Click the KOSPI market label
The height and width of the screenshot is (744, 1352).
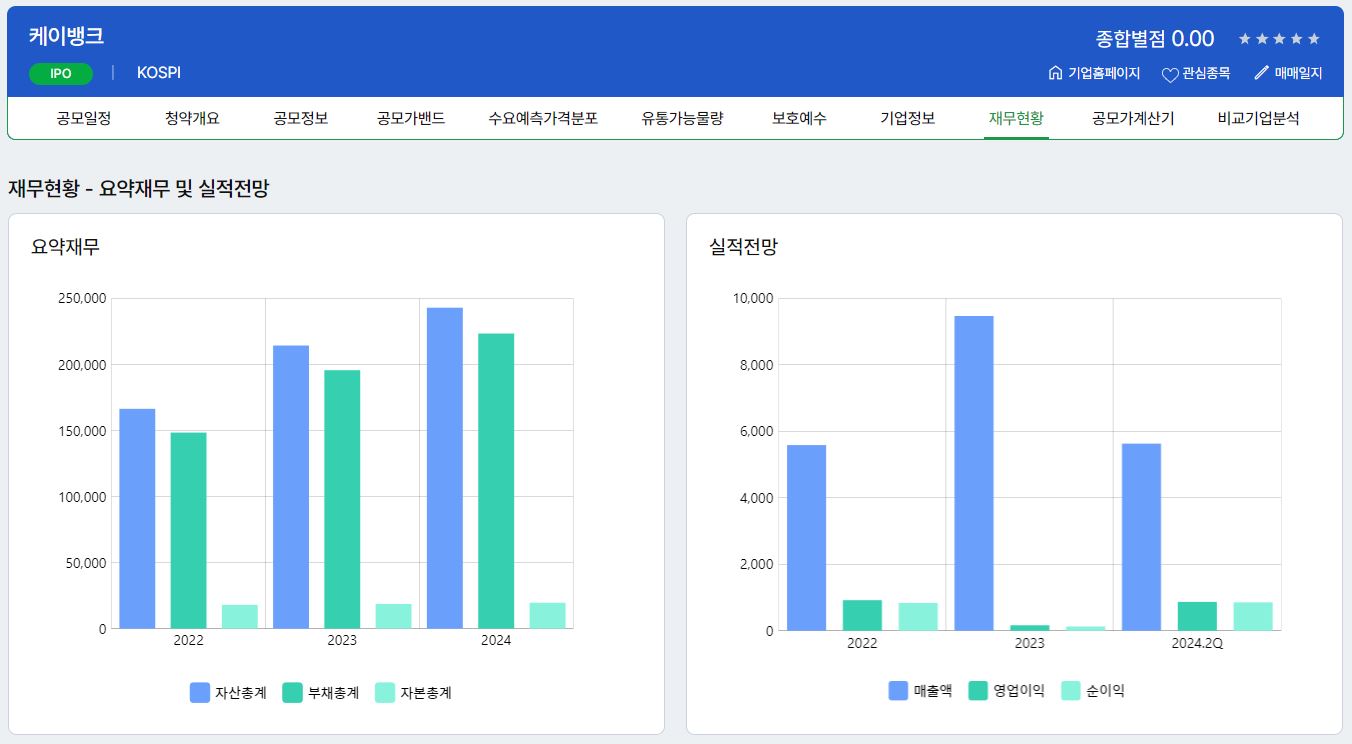click(x=159, y=73)
